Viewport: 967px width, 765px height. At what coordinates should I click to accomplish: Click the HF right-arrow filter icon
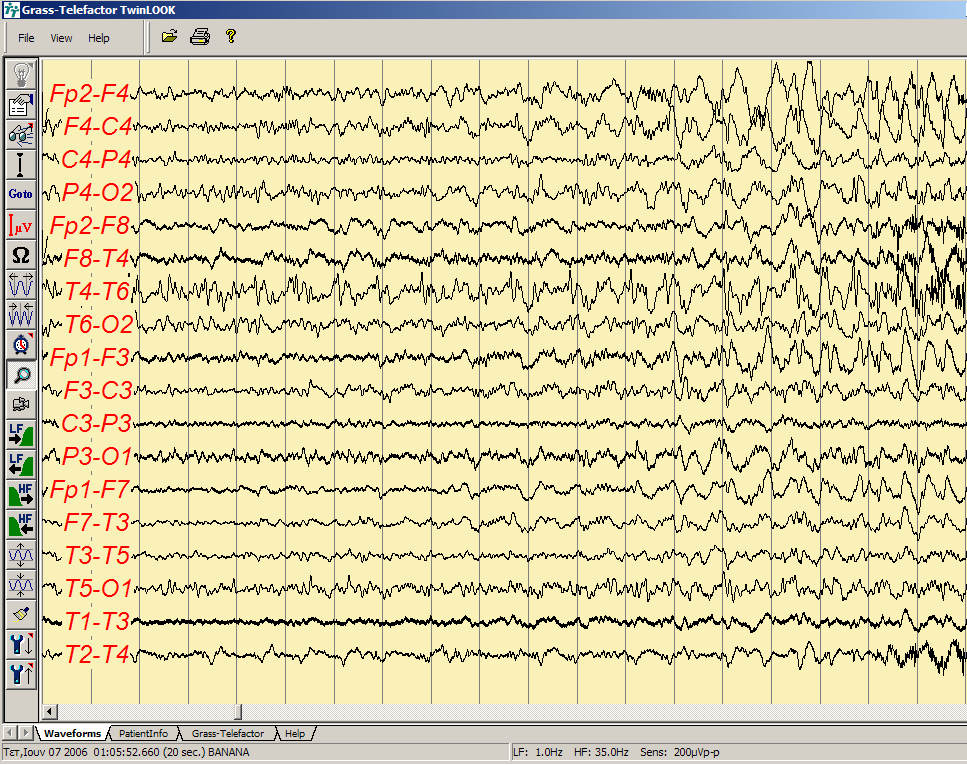21,494
